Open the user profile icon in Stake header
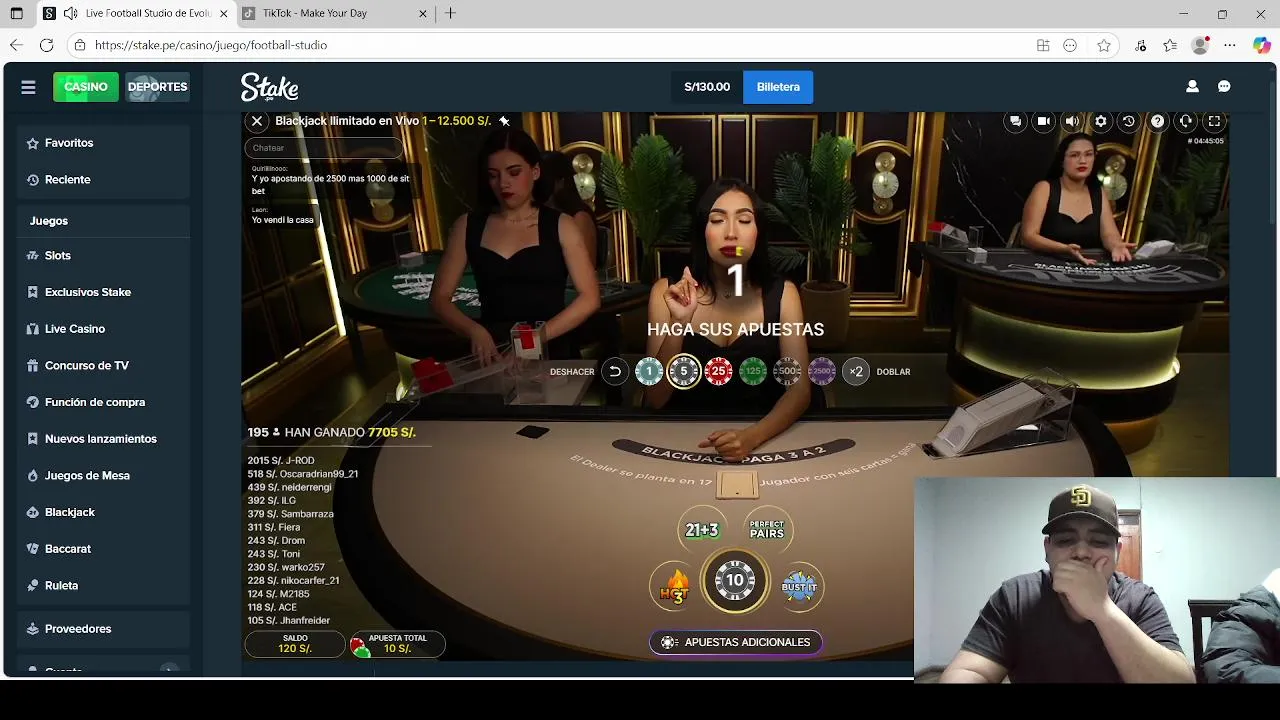 click(1192, 87)
